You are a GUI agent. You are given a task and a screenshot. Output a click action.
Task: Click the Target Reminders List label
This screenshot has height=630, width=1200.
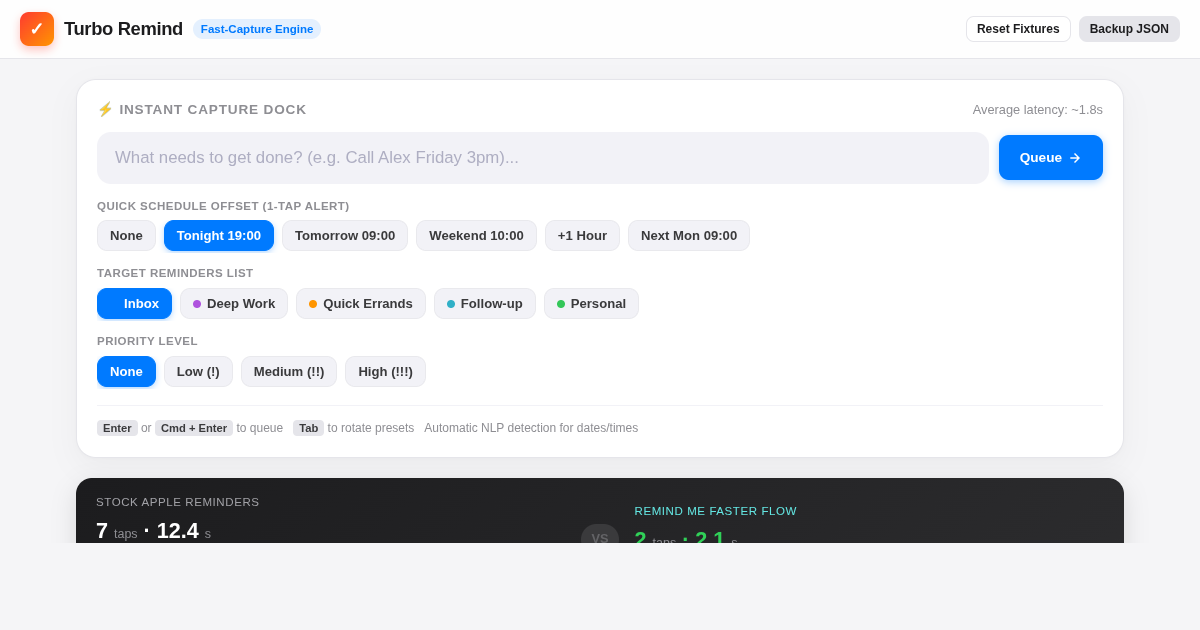[x=175, y=273]
